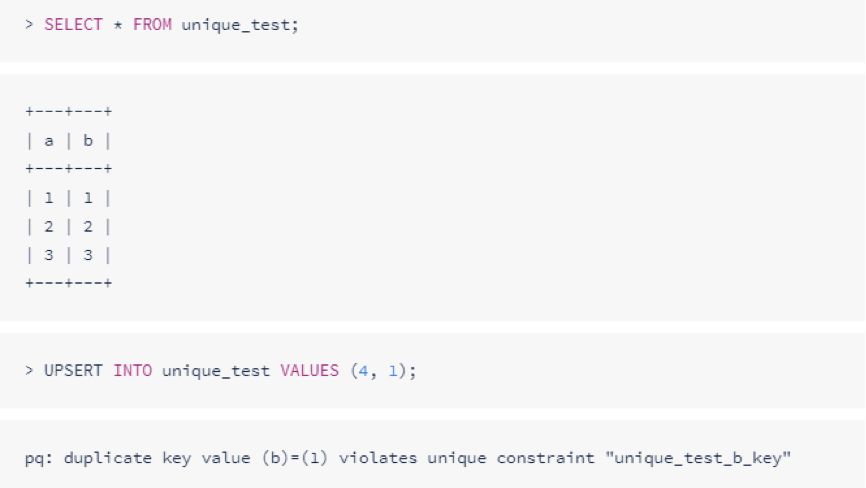The width and height of the screenshot is (866, 488).
Task: Click value 3 in column a
Action: (49, 255)
